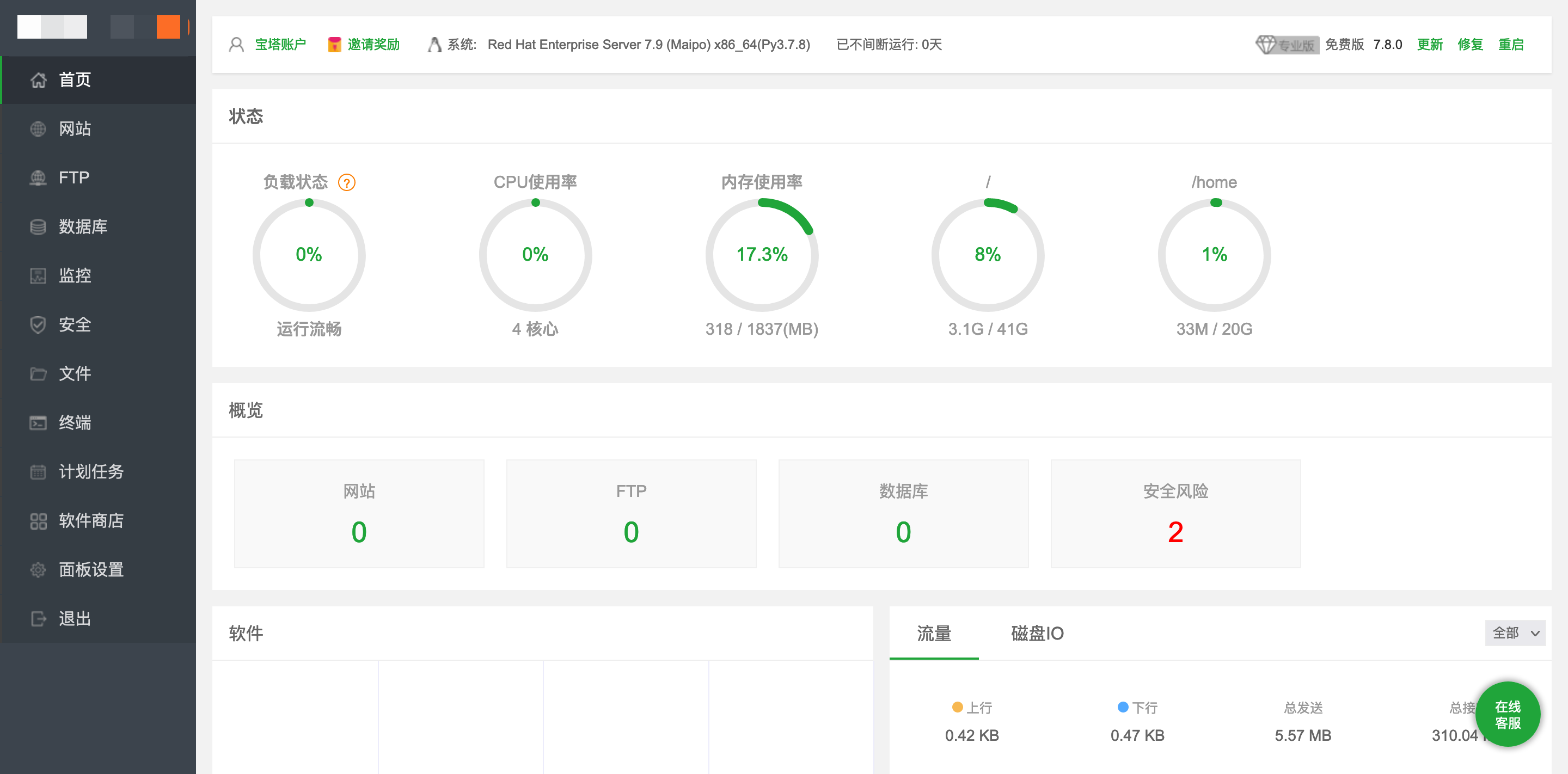1568x774 pixels.
Task: Switch to the 磁盘IO tab
Action: click(1037, 634)
